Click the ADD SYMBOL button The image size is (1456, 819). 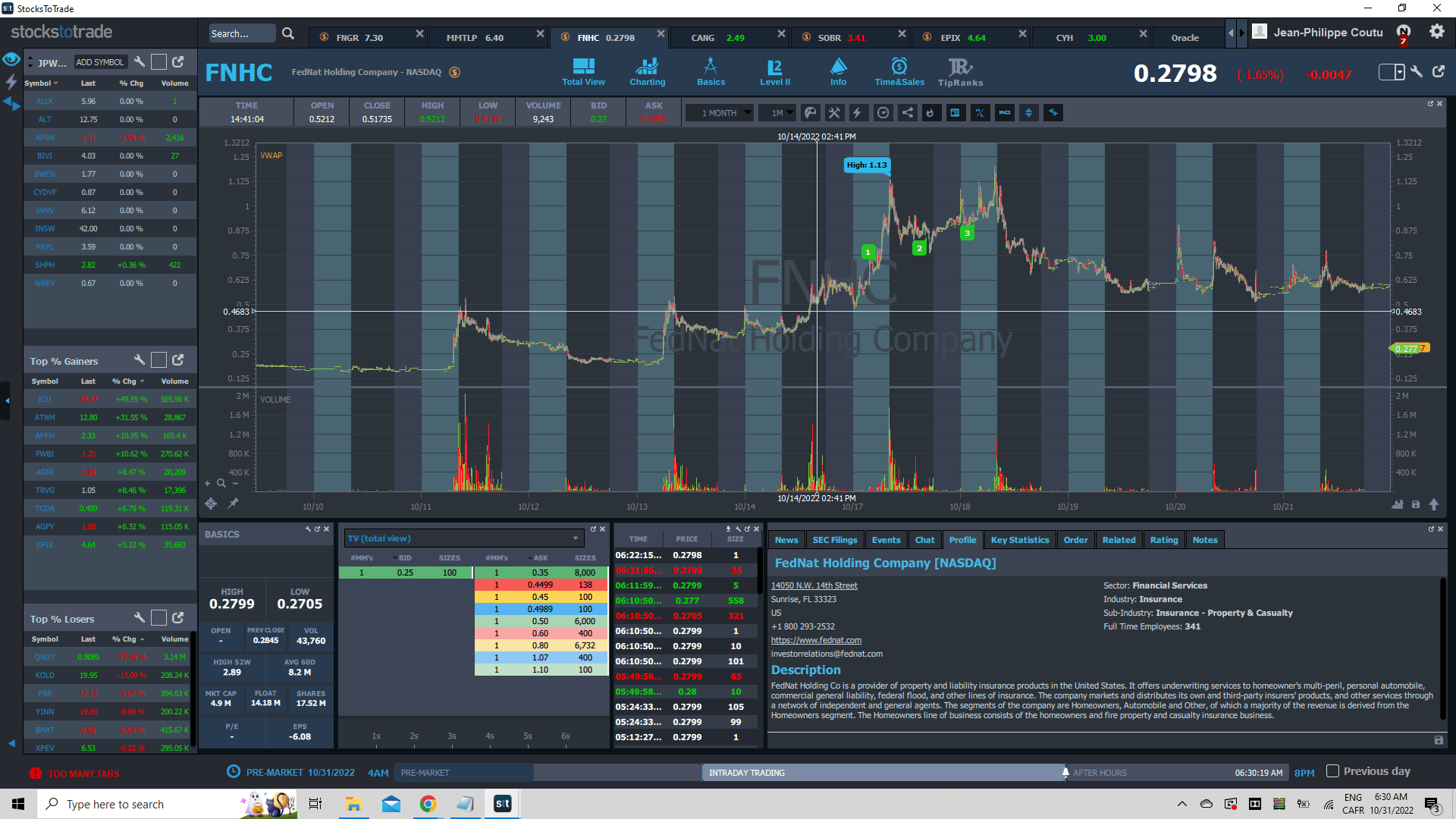[x=99, y=62]
